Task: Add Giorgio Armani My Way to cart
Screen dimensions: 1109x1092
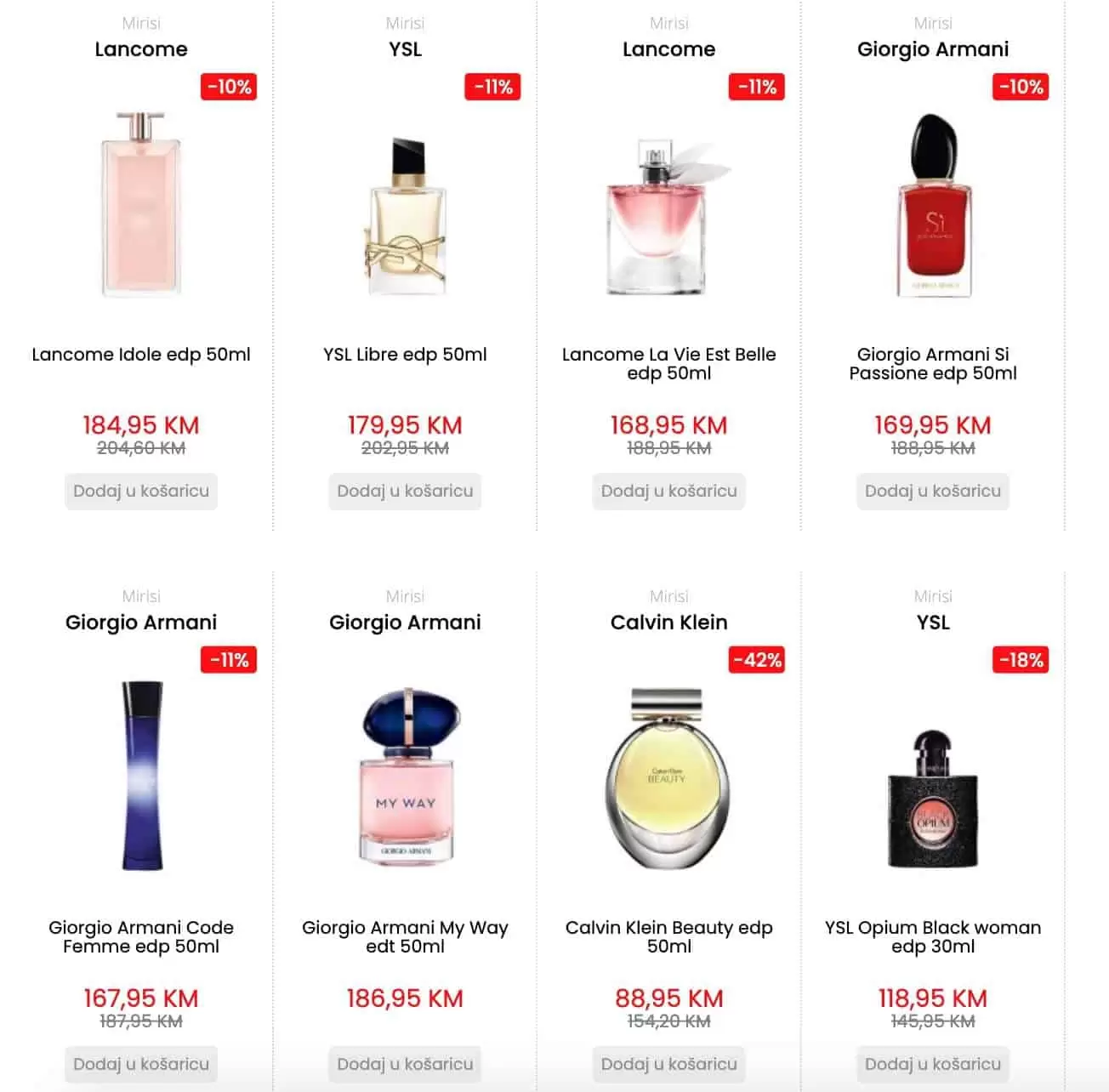Action: tap(405, 1065)
